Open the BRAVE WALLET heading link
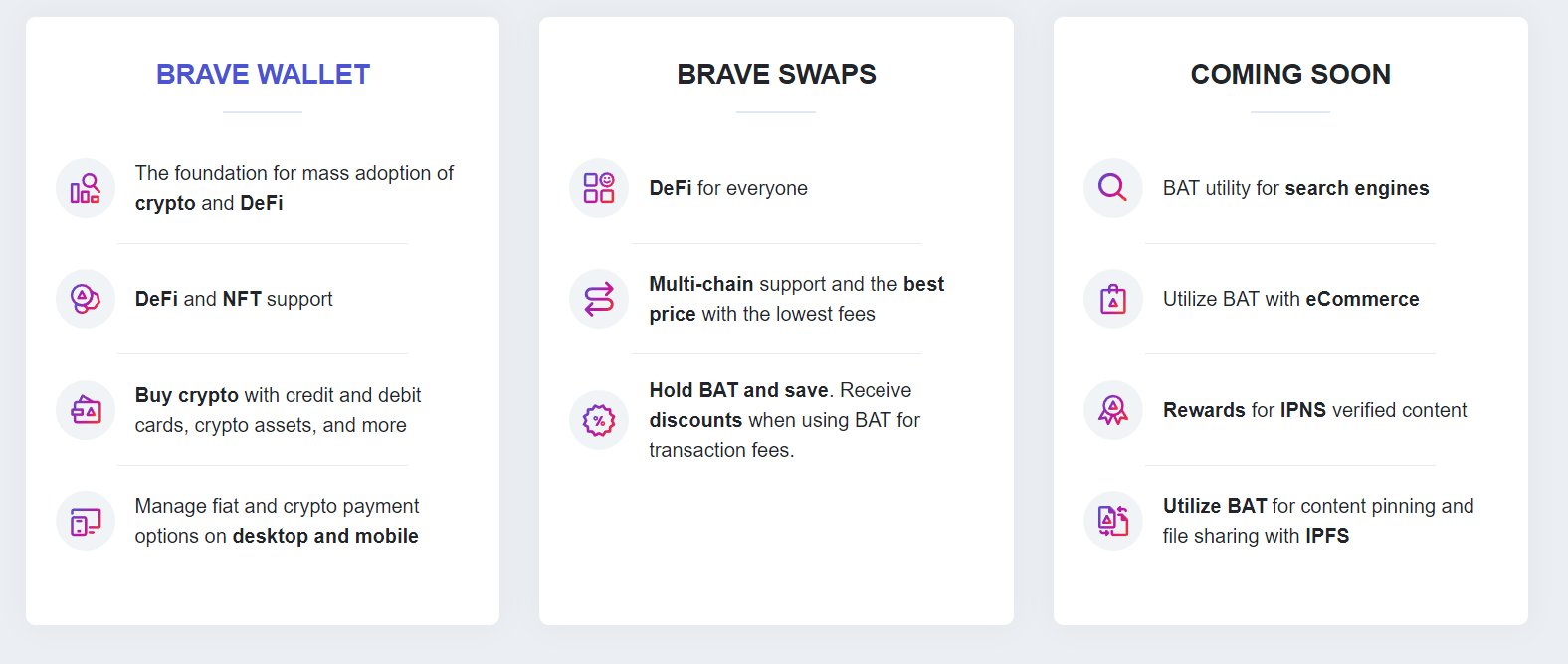 coord(263,74)
